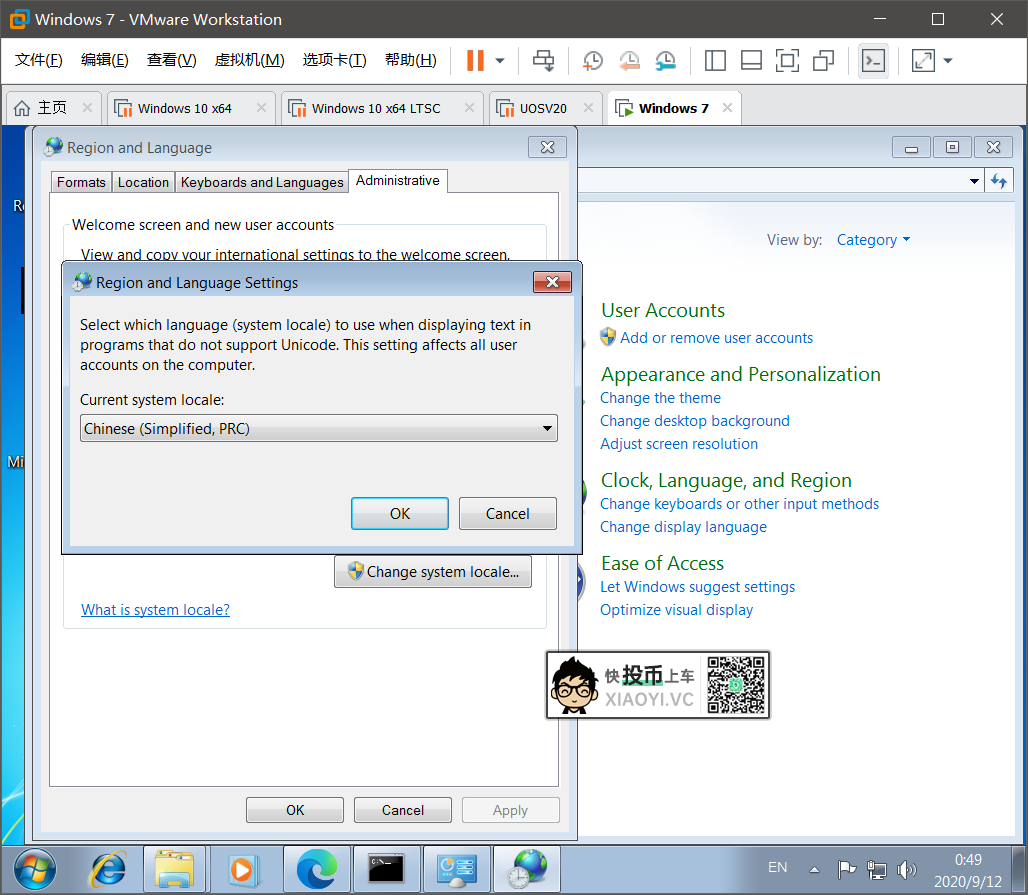Open the 编辑(E) menu
Viewport: 1028px width, 895px height.
(x=105, y=60)
